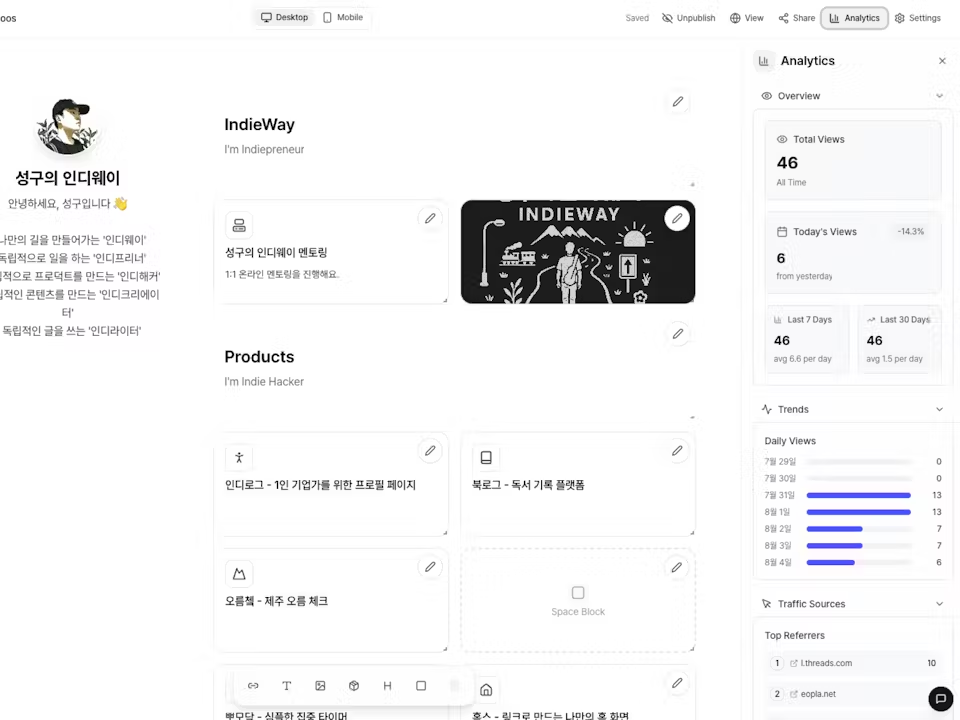Click the 3D cube block icon
This screenshot has width=960, height=720.
(354, 686)
